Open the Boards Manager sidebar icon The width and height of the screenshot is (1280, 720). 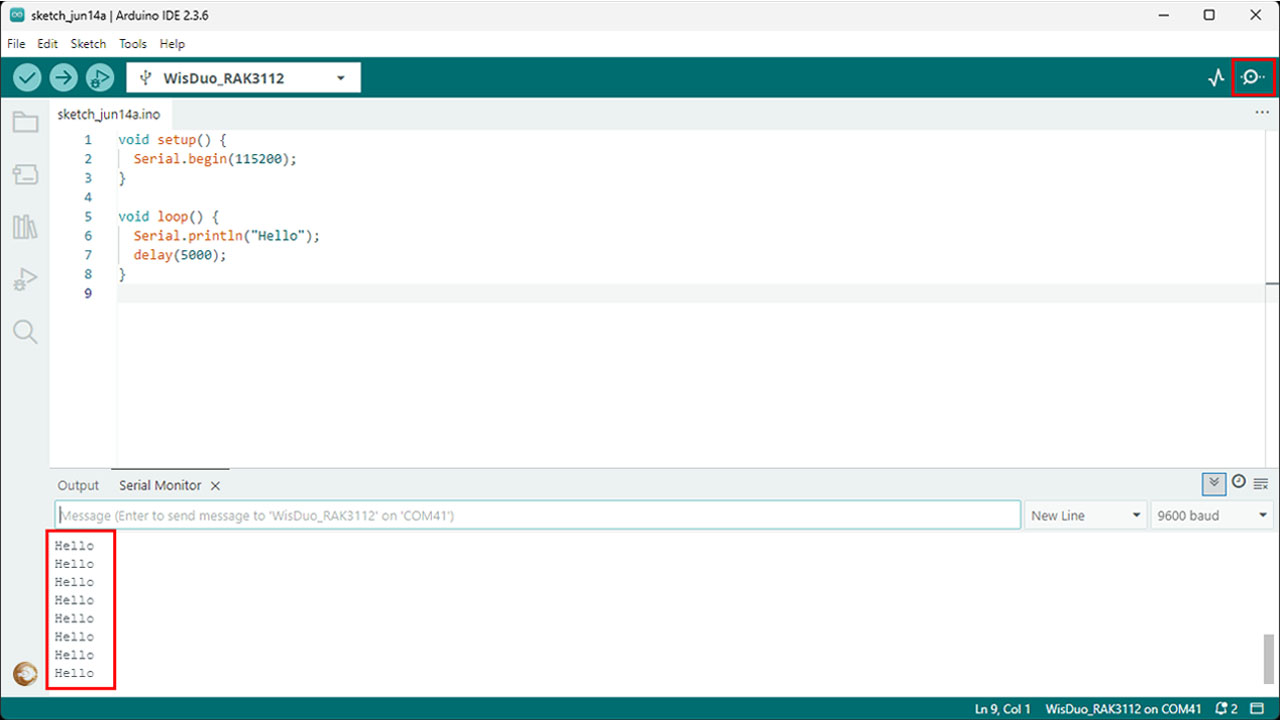[x=25, y=175]
